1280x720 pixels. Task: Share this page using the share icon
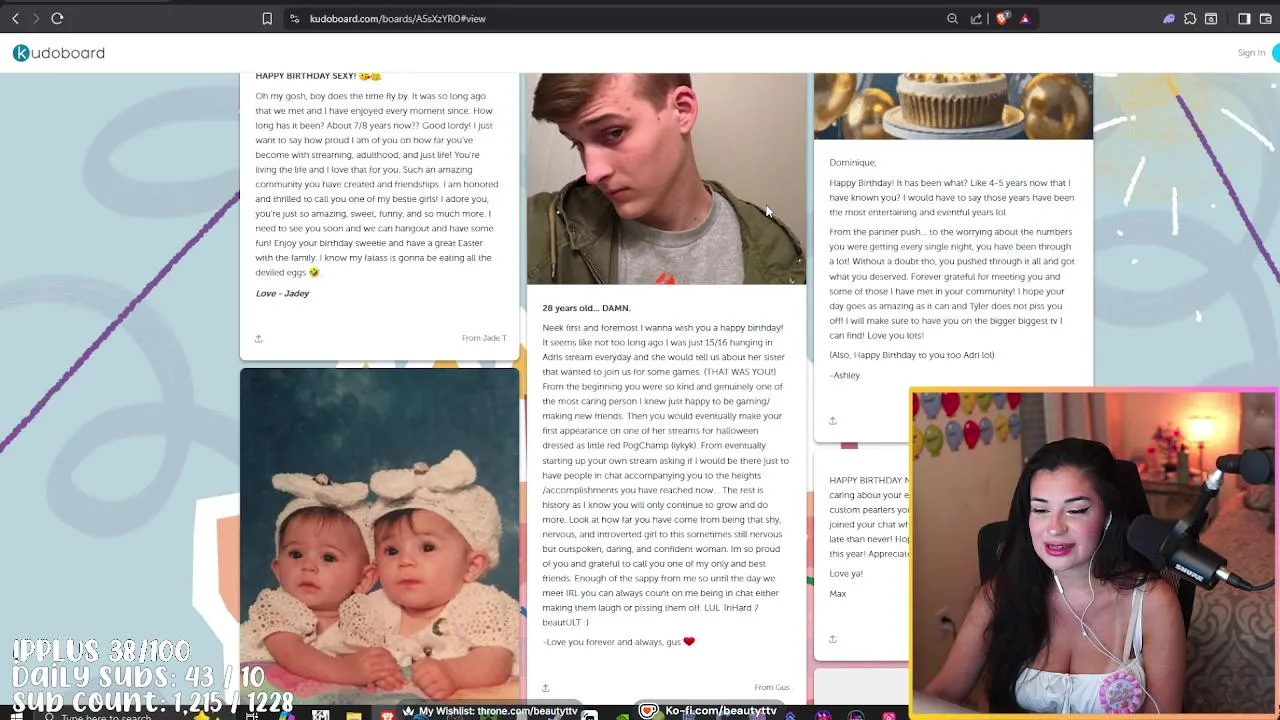point(976,18)
